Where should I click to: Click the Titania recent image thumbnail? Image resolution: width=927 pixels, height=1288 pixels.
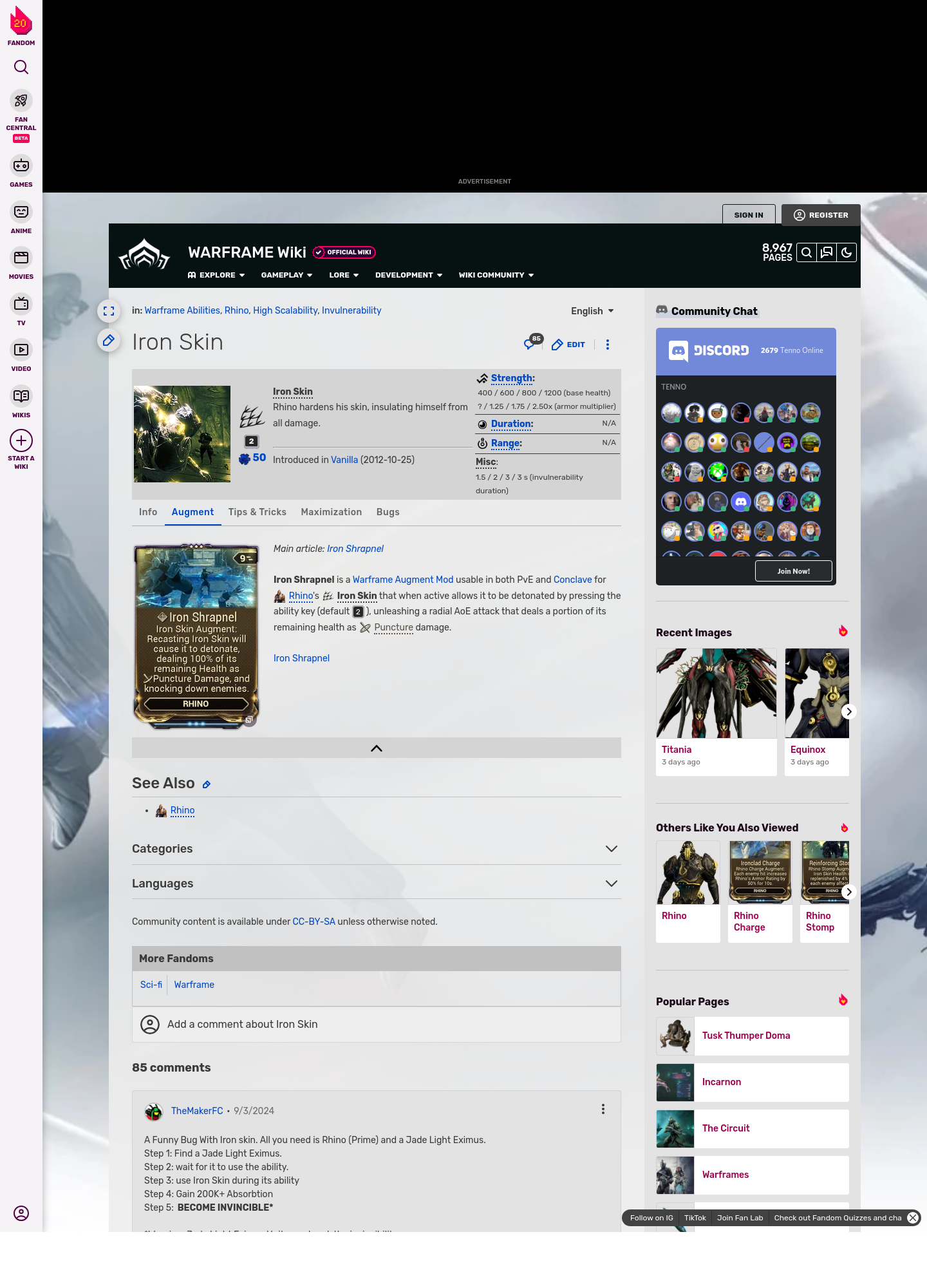coord(716,693)
